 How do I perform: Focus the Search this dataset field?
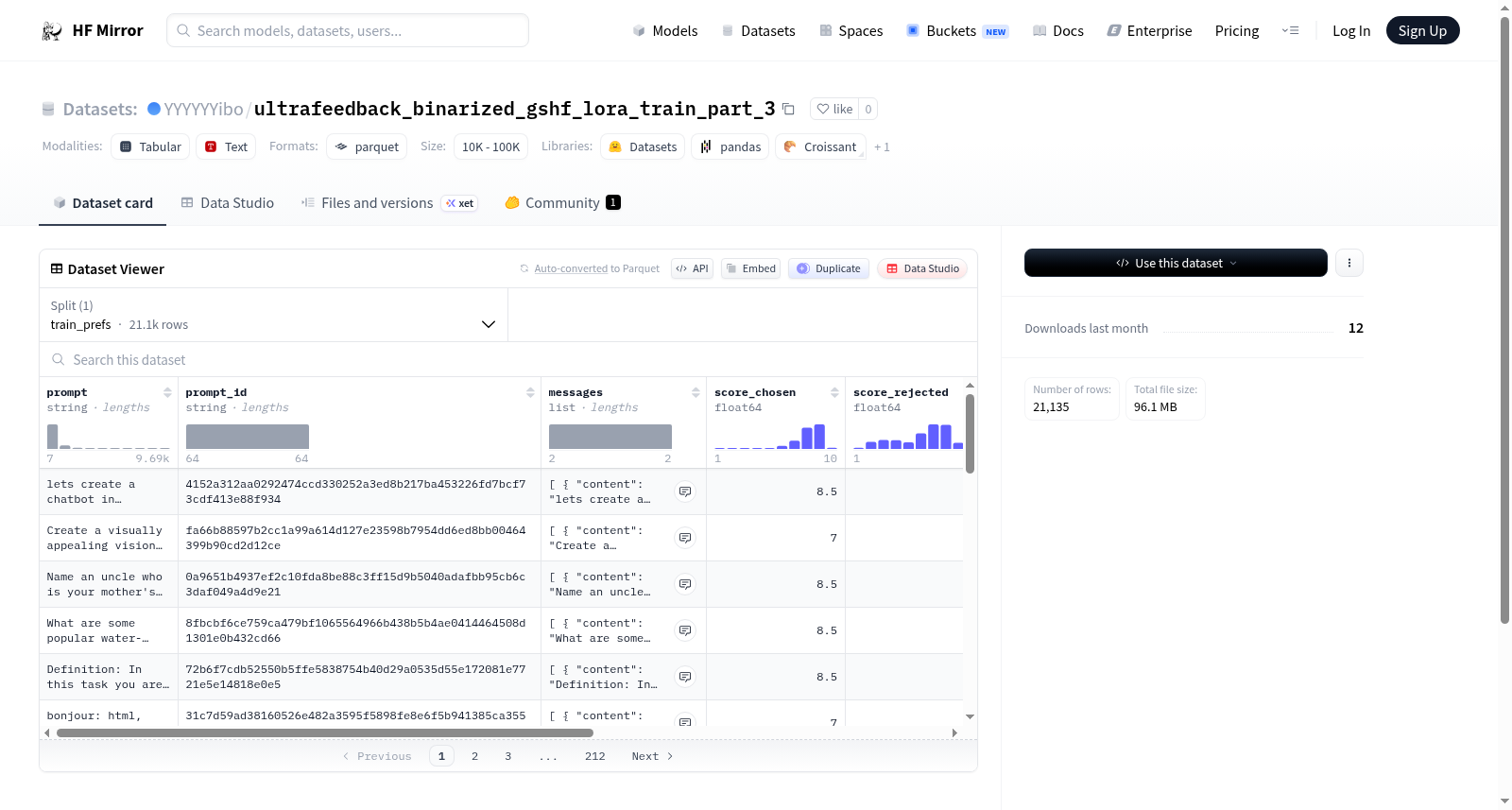click(508, 360)
